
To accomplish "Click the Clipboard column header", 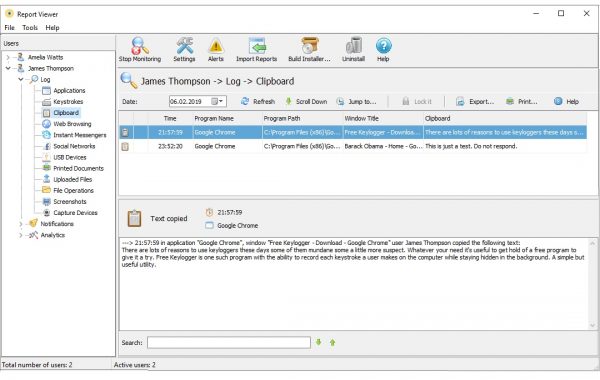I will pyautogui.click(x=505, y=119).
